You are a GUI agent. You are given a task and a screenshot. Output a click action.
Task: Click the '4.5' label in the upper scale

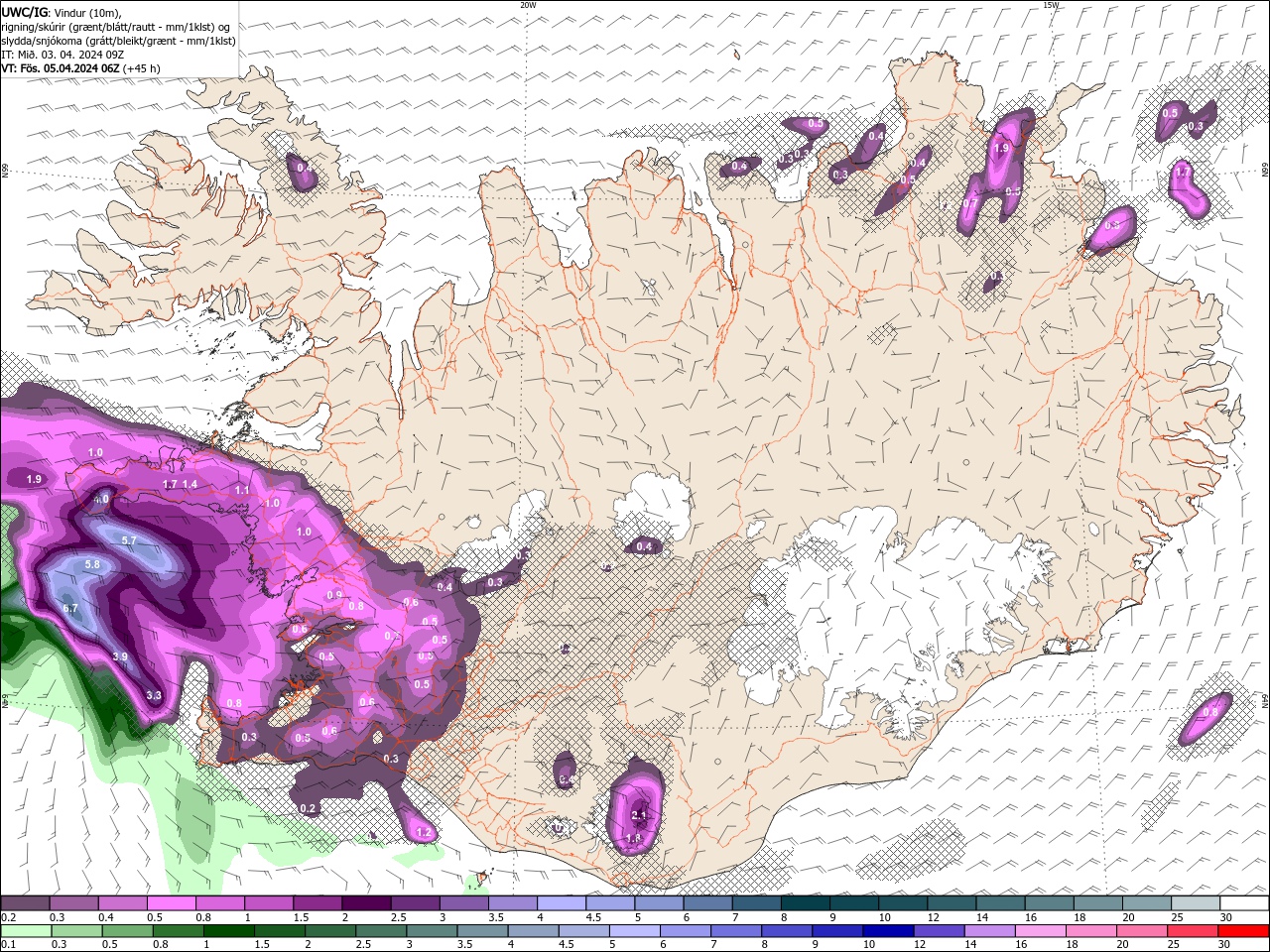tap(593, 917)
